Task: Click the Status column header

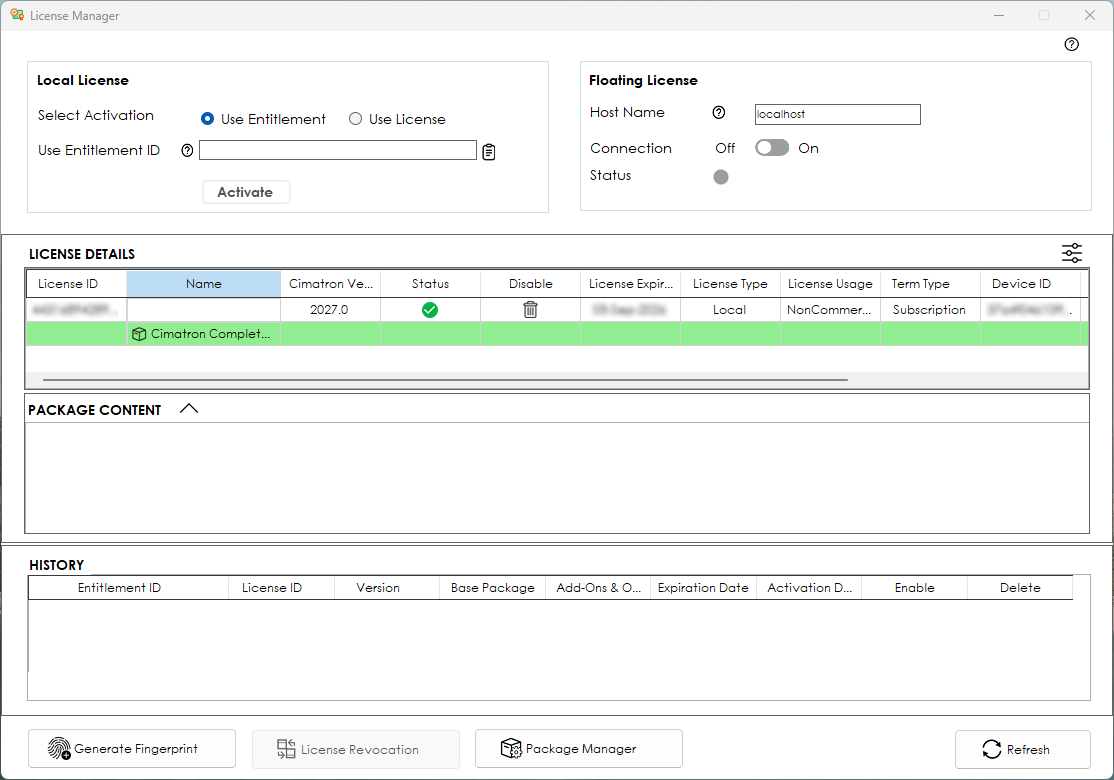Action: click(x=431, y=283)
